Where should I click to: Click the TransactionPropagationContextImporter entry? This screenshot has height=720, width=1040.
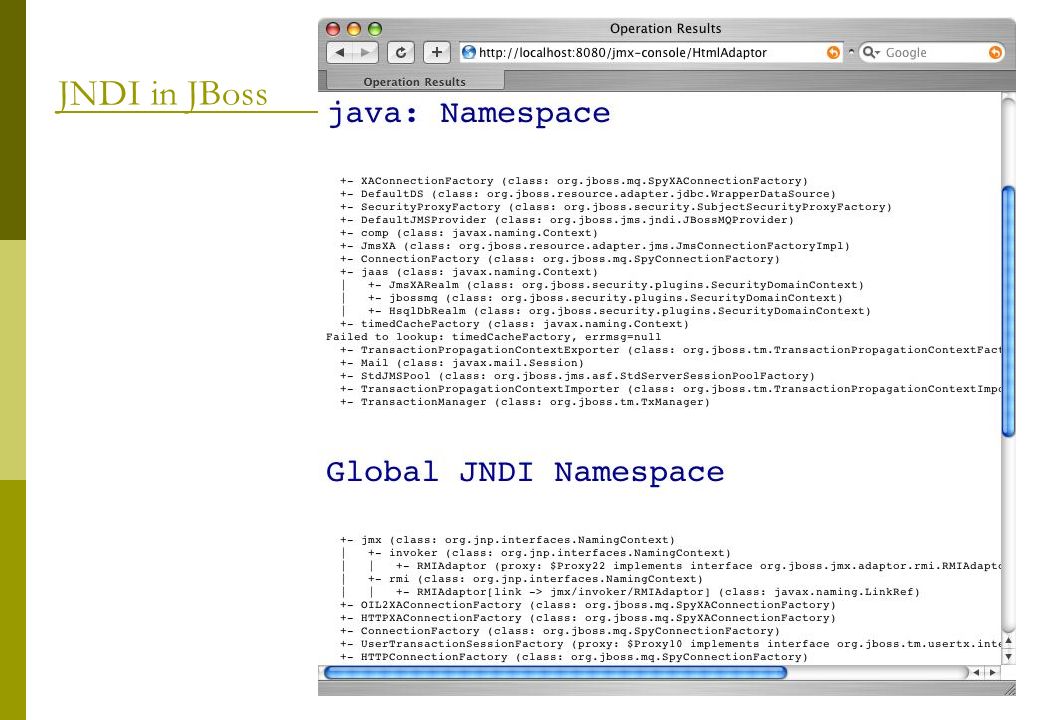point(671,389)
